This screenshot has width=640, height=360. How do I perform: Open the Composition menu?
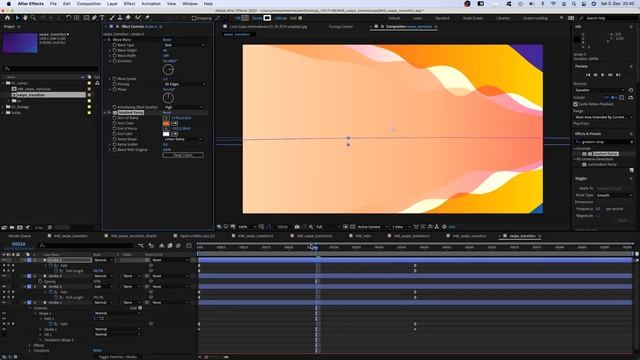89,4
